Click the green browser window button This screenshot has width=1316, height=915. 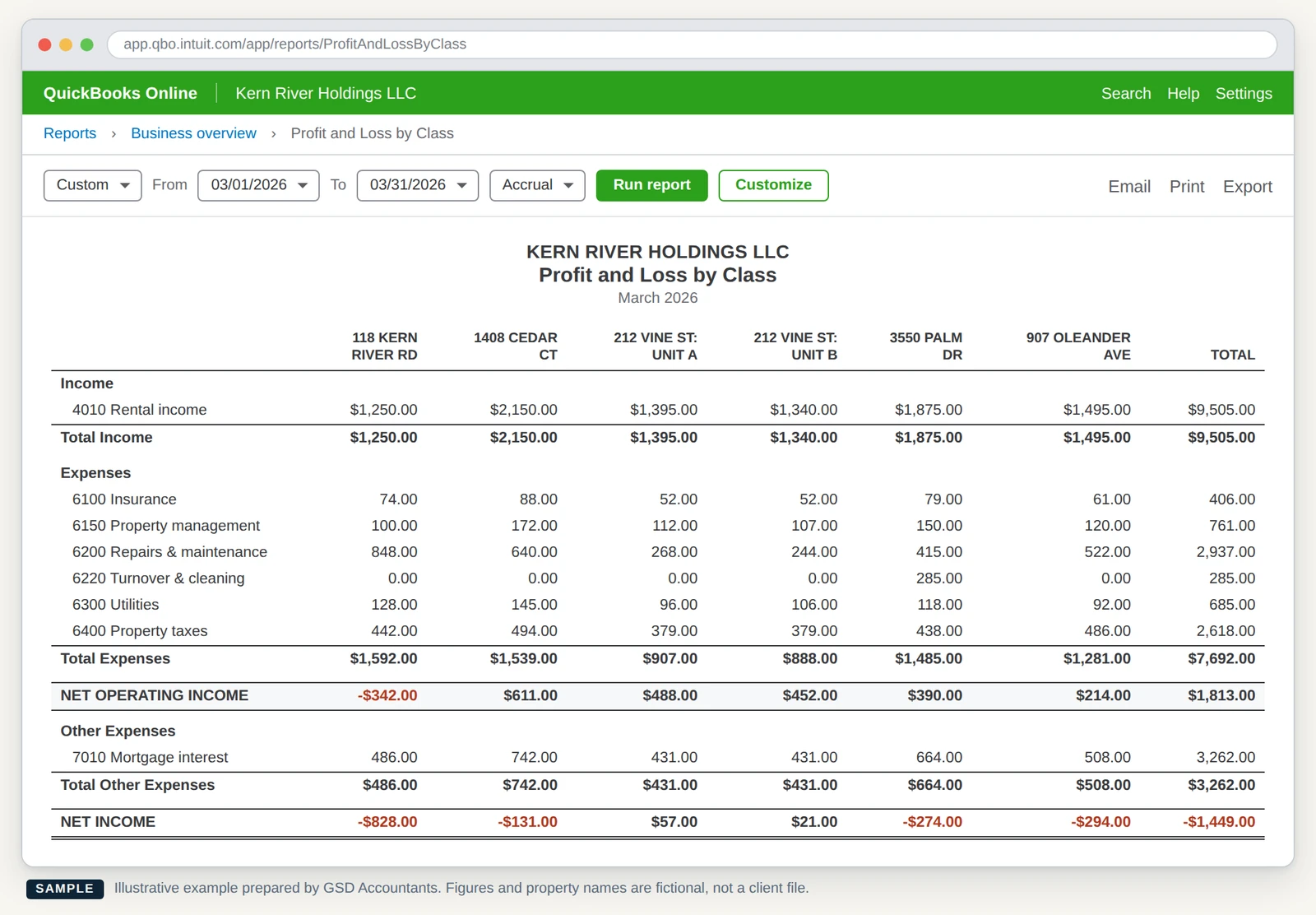(87, 44)
